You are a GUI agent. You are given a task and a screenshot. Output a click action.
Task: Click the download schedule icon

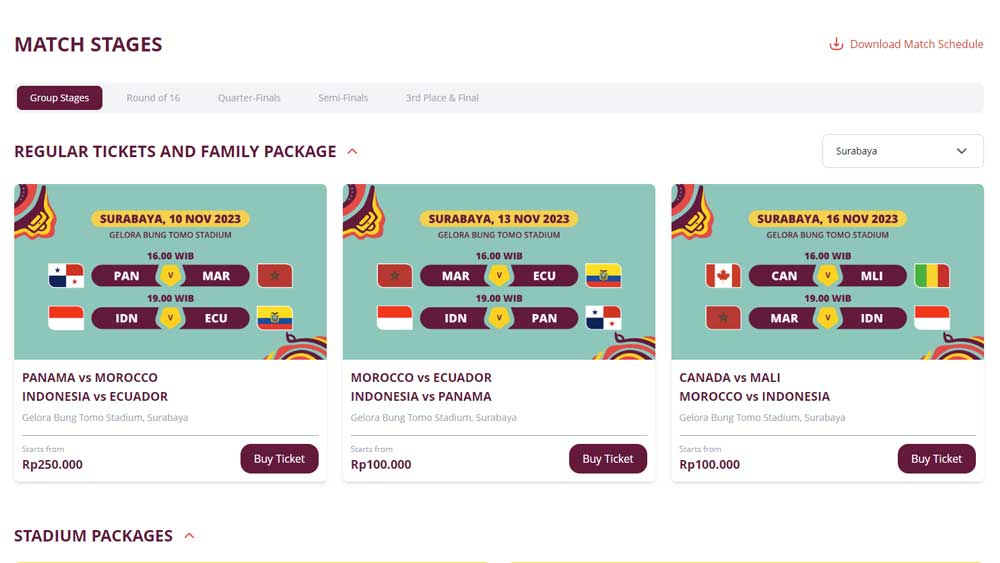pyautogui.click(x=836, y=44)
